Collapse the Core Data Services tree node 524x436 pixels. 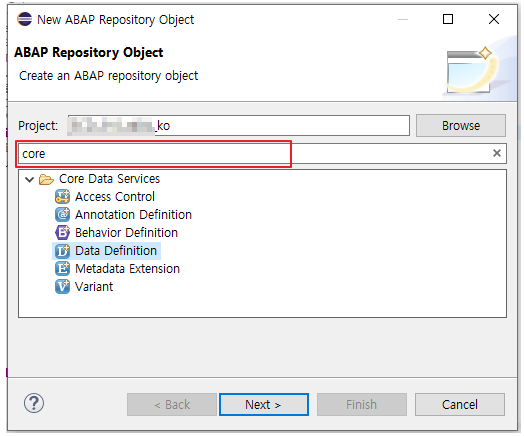point(29,179)
